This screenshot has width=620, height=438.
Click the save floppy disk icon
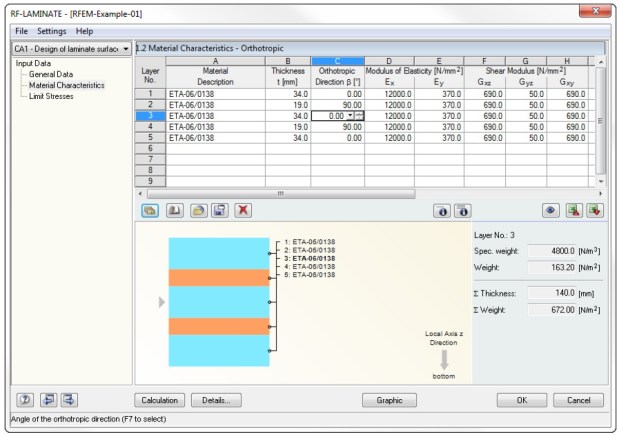click(220, 212)
